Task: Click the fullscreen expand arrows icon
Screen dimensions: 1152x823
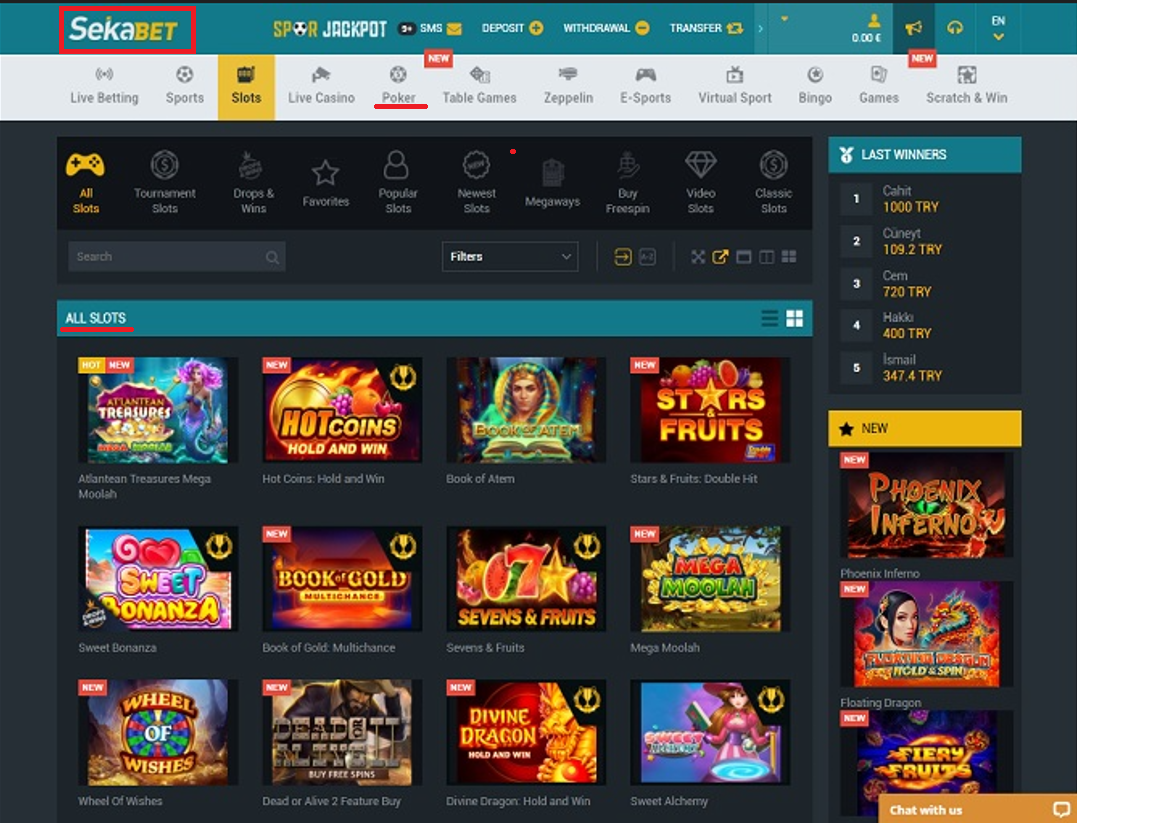Action: (698, 256)
